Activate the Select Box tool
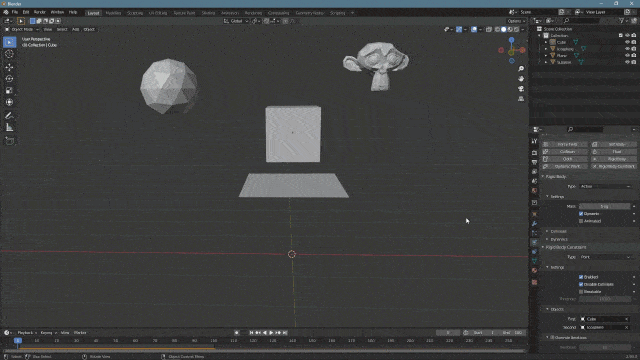The height and width of the screenshot is (360, 640). tap(9, 42)
